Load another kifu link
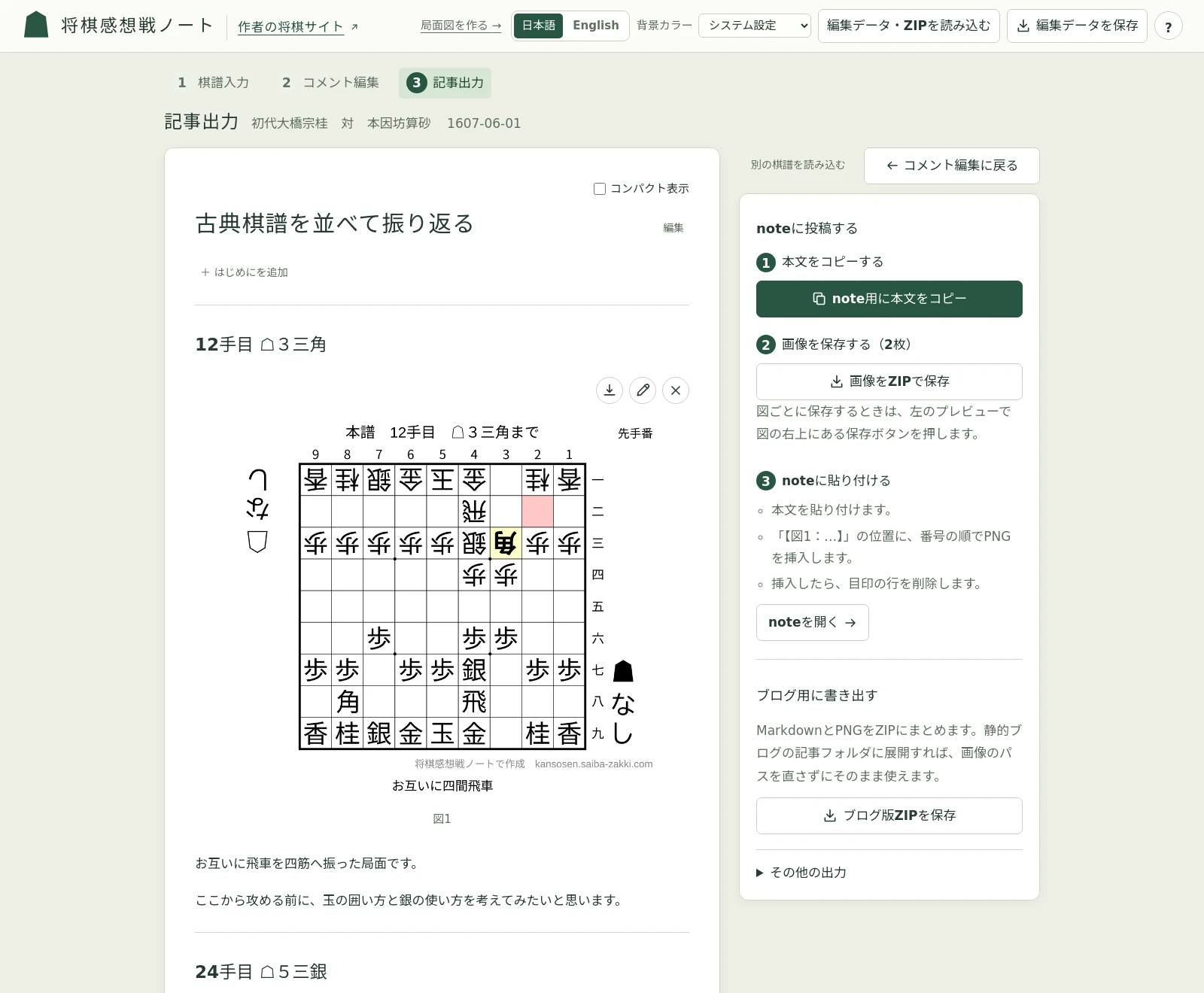The height and width of the screenshot is (993, 1204). tap(798, 165)
